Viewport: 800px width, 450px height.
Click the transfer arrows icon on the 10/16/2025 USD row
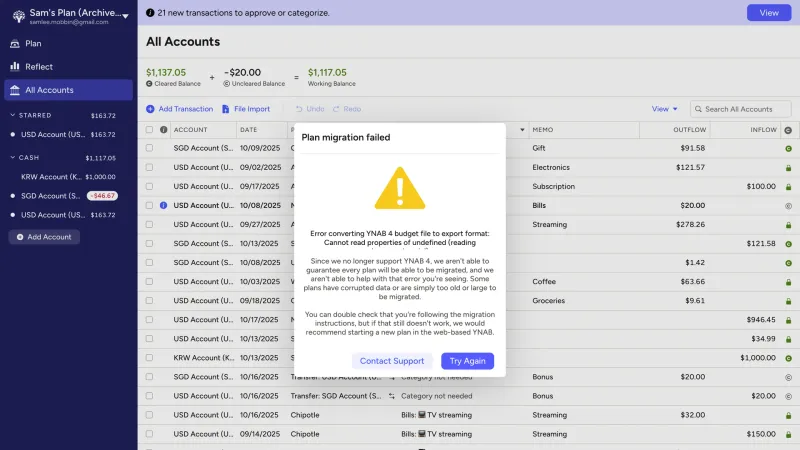391,396
